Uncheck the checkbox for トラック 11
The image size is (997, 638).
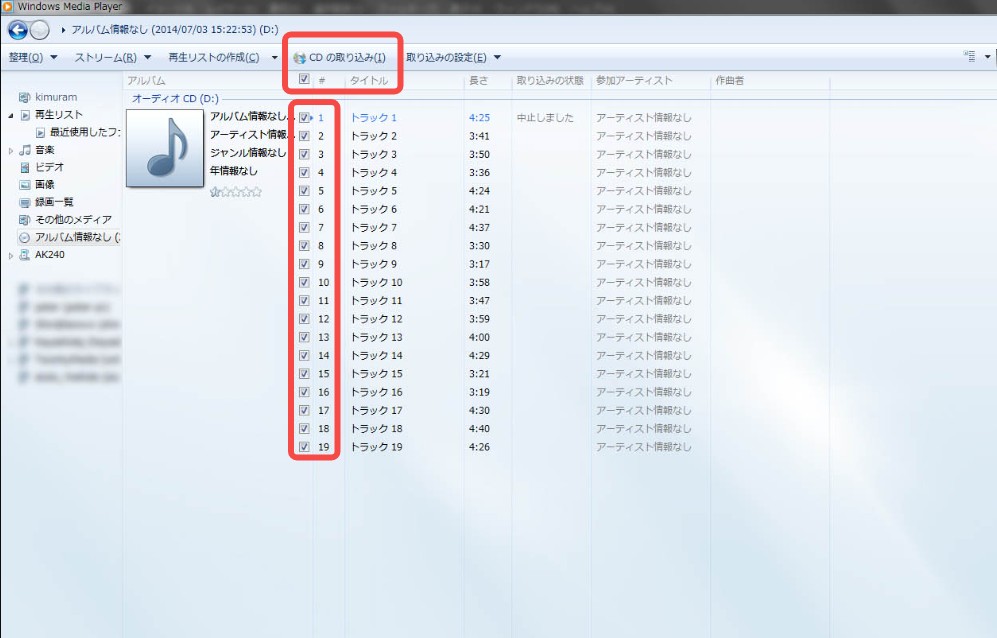pos(304,301)
